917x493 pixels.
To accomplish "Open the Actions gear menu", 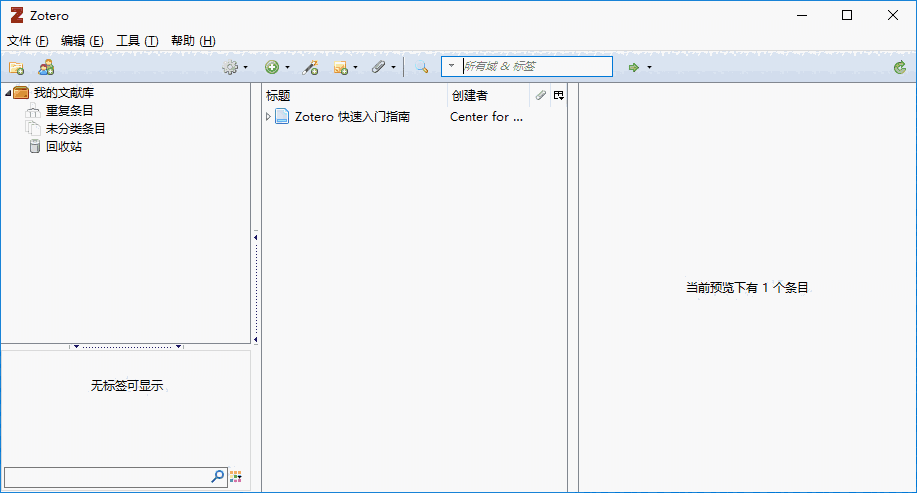I will point(233,68).
